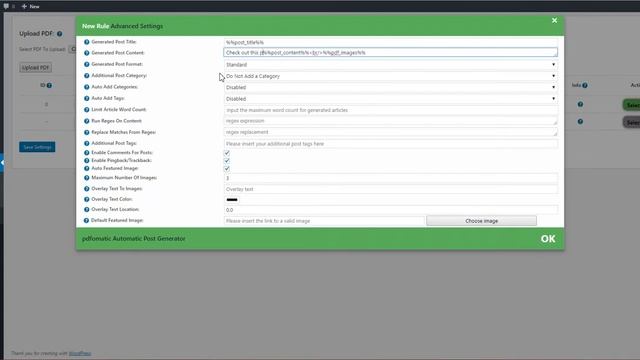Click the Choose Image button

pyautogui.click(x=482, y=221)
